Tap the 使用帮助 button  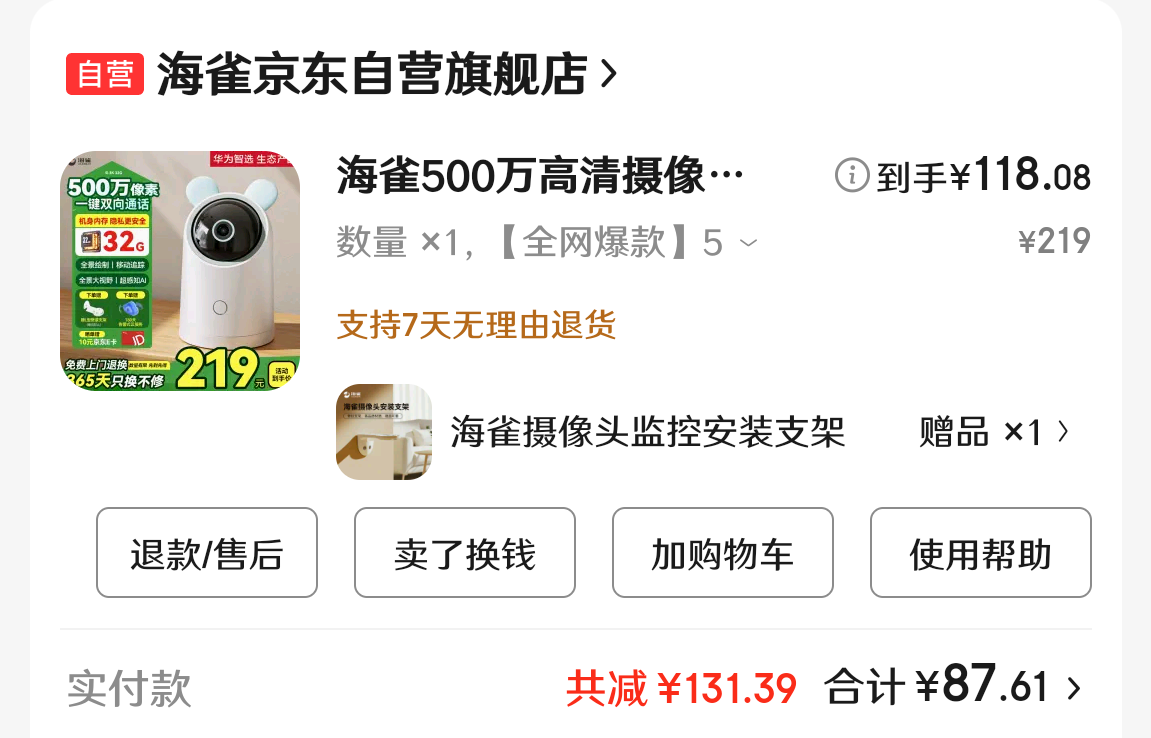981,553
